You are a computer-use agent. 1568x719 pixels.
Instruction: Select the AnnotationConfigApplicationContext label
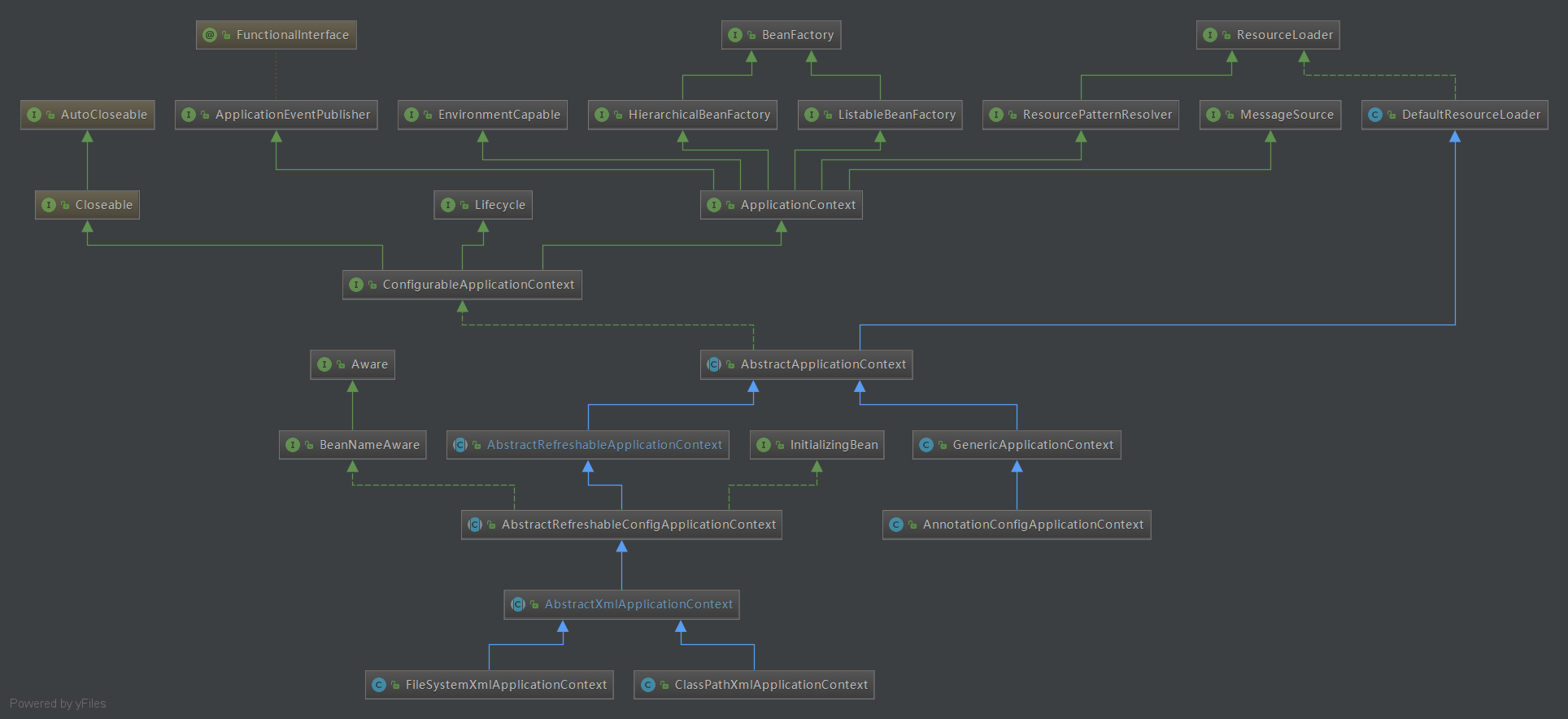[1034, 525]
